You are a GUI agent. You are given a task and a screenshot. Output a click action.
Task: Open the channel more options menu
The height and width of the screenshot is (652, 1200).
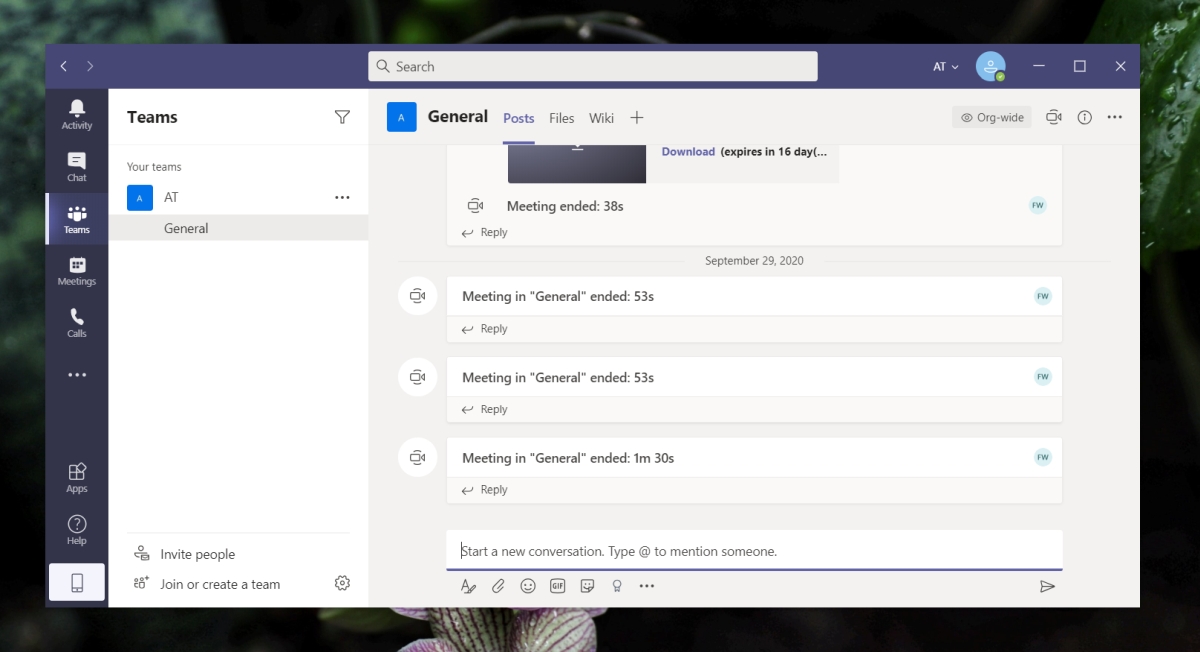tap(1114, 117)
